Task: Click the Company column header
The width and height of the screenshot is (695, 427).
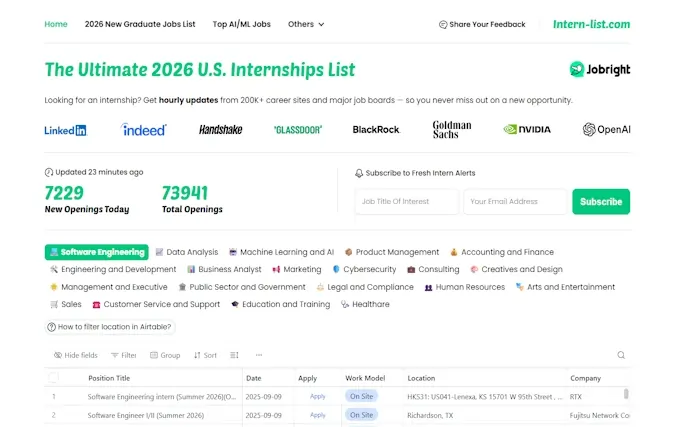Action: tap(586, 378)
